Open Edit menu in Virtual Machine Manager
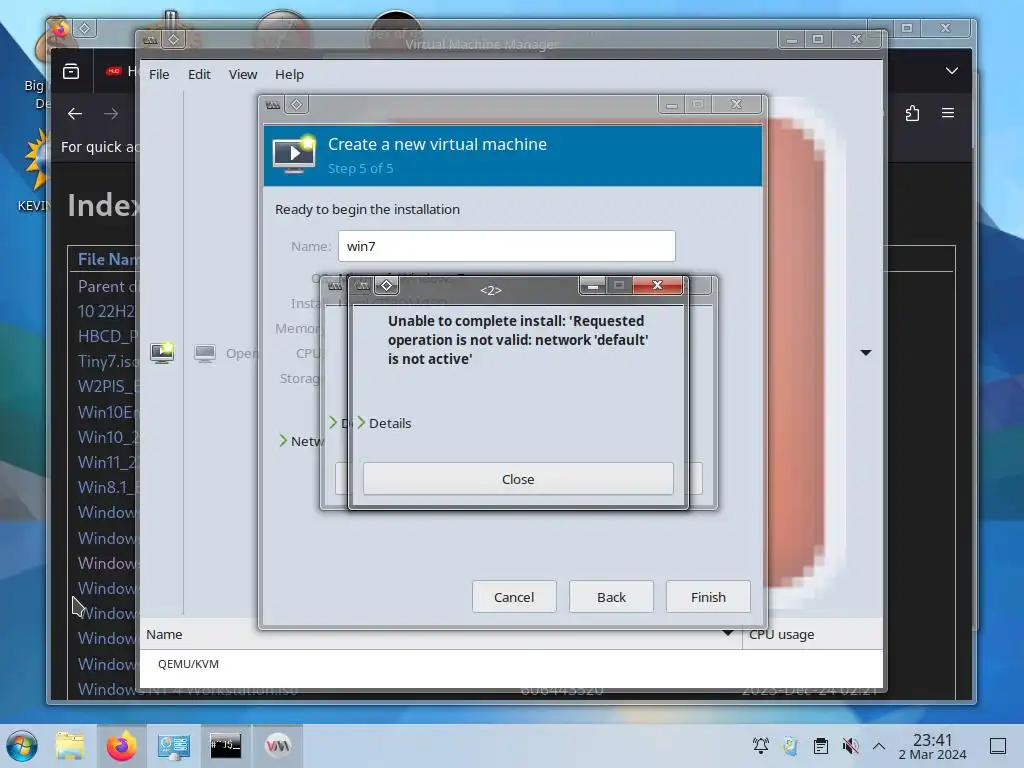Screen dimensions: 1024x768 [199, 74]
